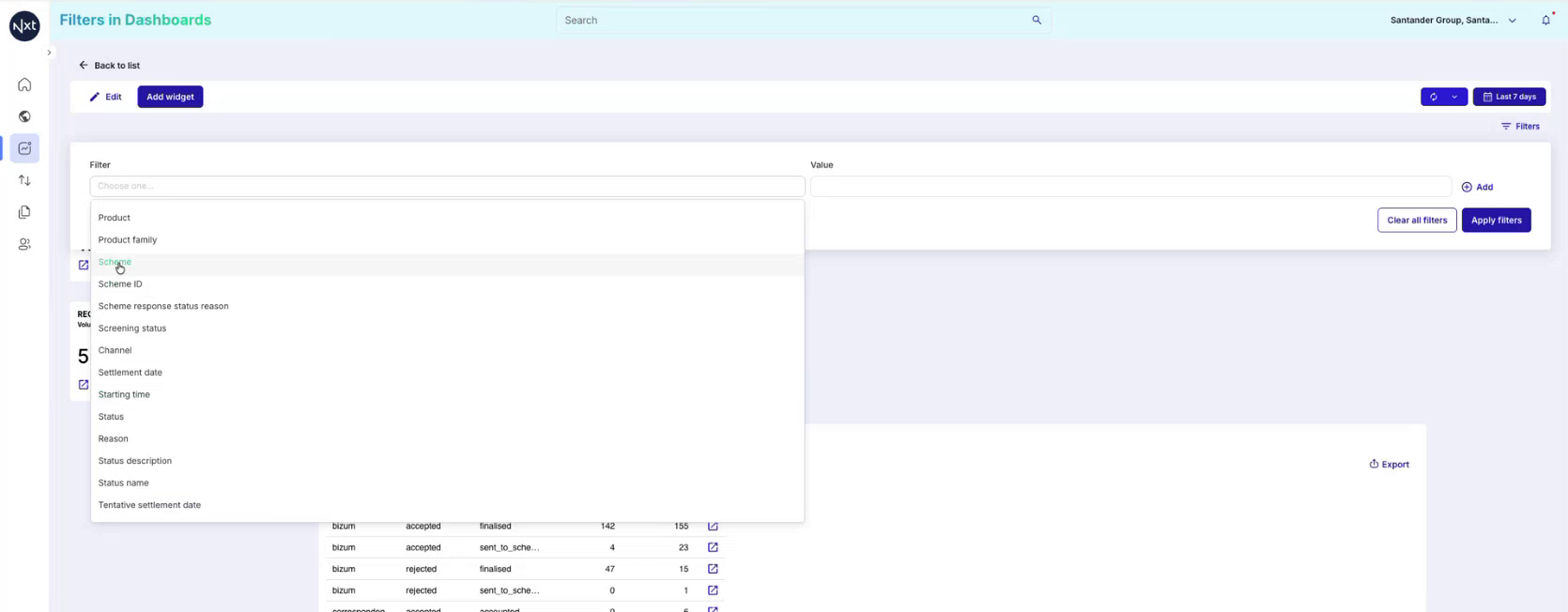
Task: Expand the sidebar with chevron
Action: click(x=49, y=53)
